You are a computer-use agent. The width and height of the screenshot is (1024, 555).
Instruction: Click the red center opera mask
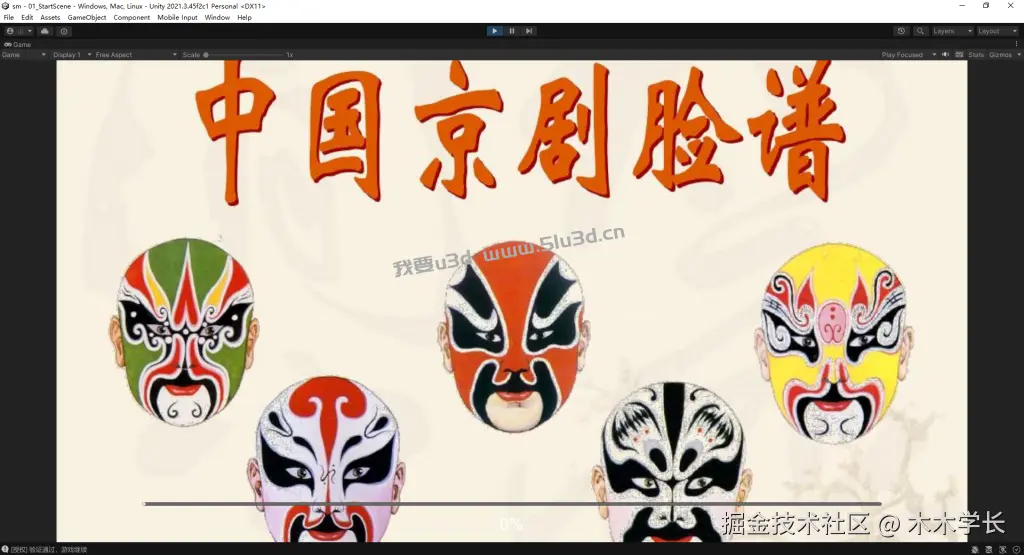pyautogui.click(x=514, y=336)
